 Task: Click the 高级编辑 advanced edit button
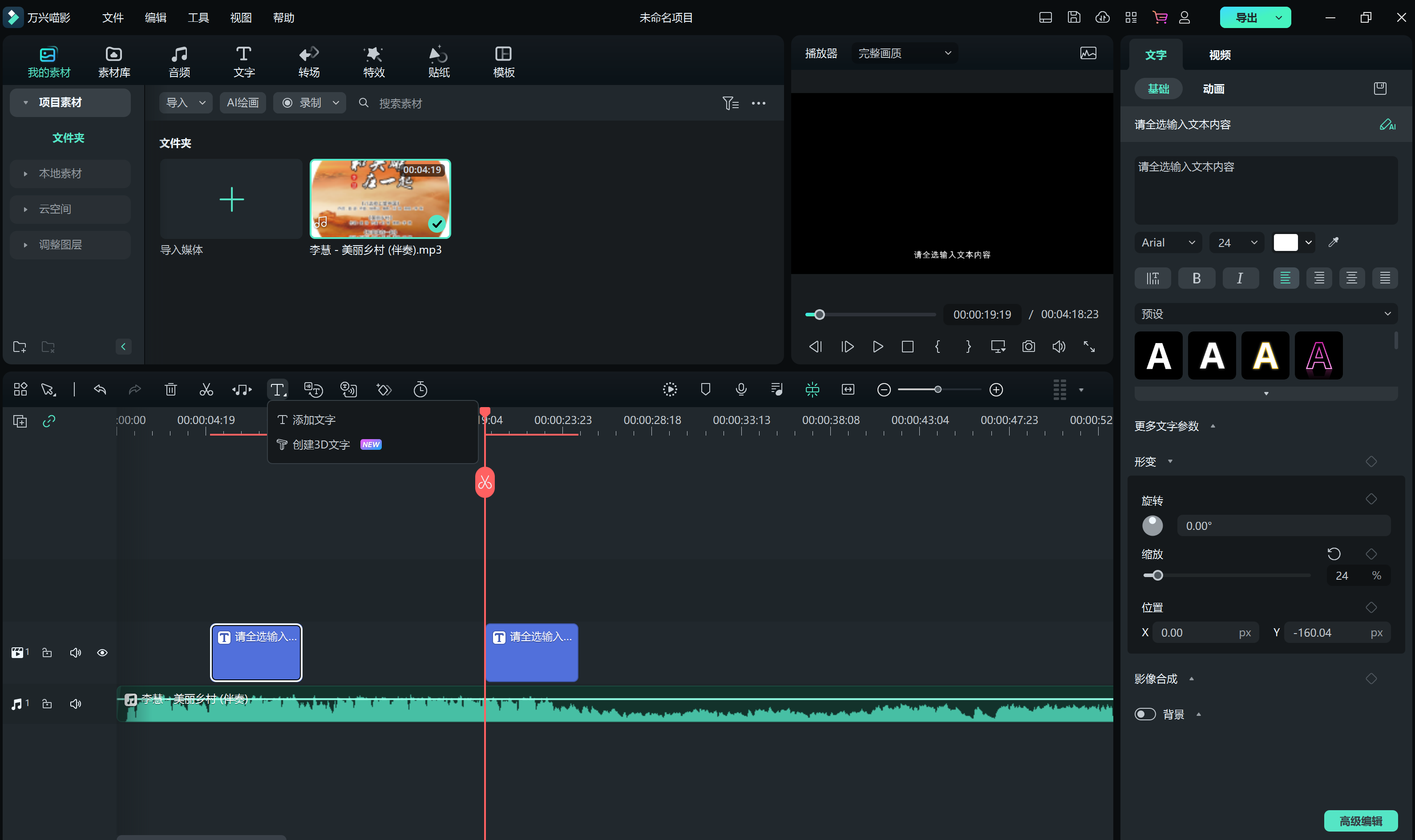point(1360,820)
